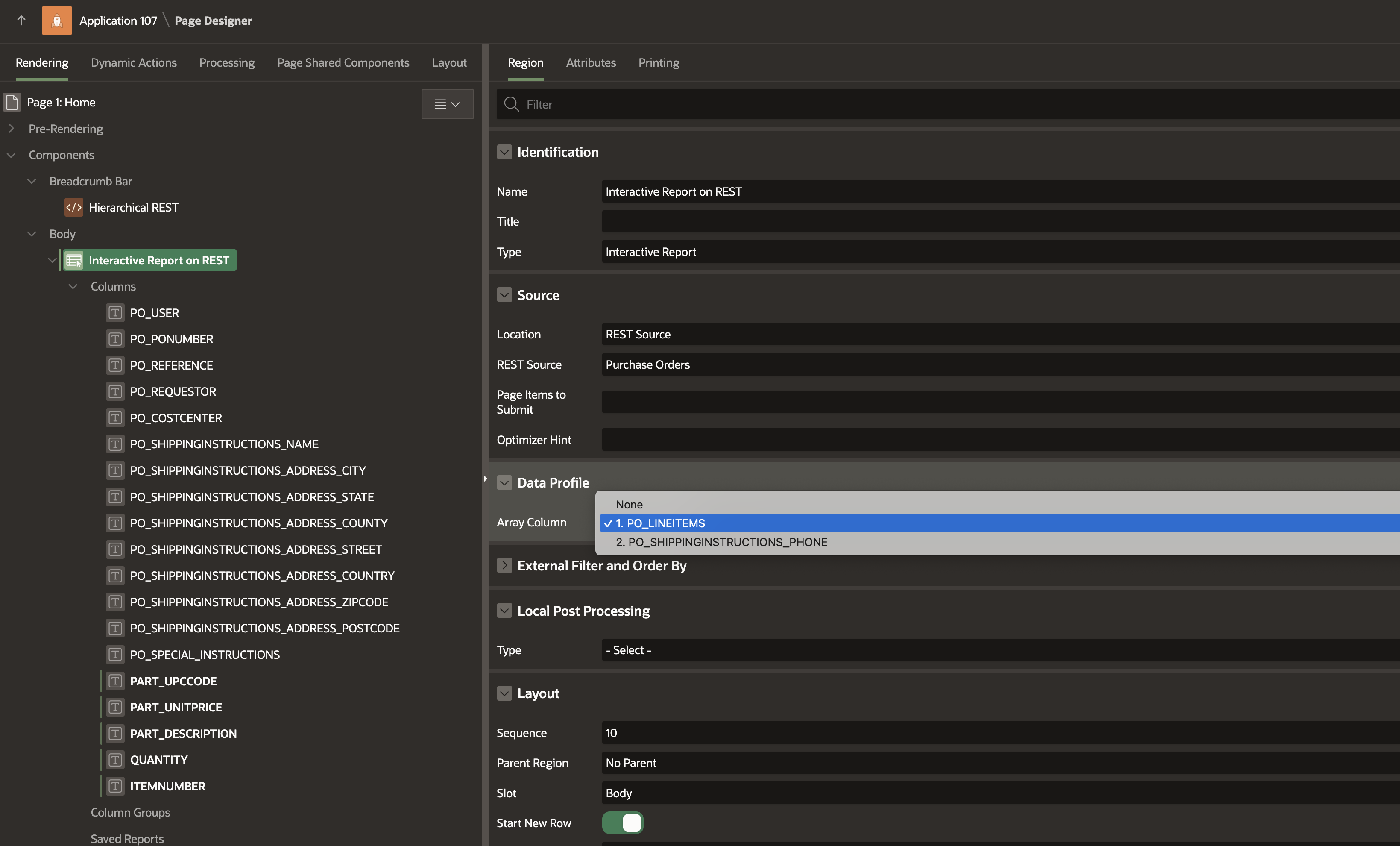This screenshot has width=1400, height=846.
Task: Open the Attributes tab
Action: point(590,62)
